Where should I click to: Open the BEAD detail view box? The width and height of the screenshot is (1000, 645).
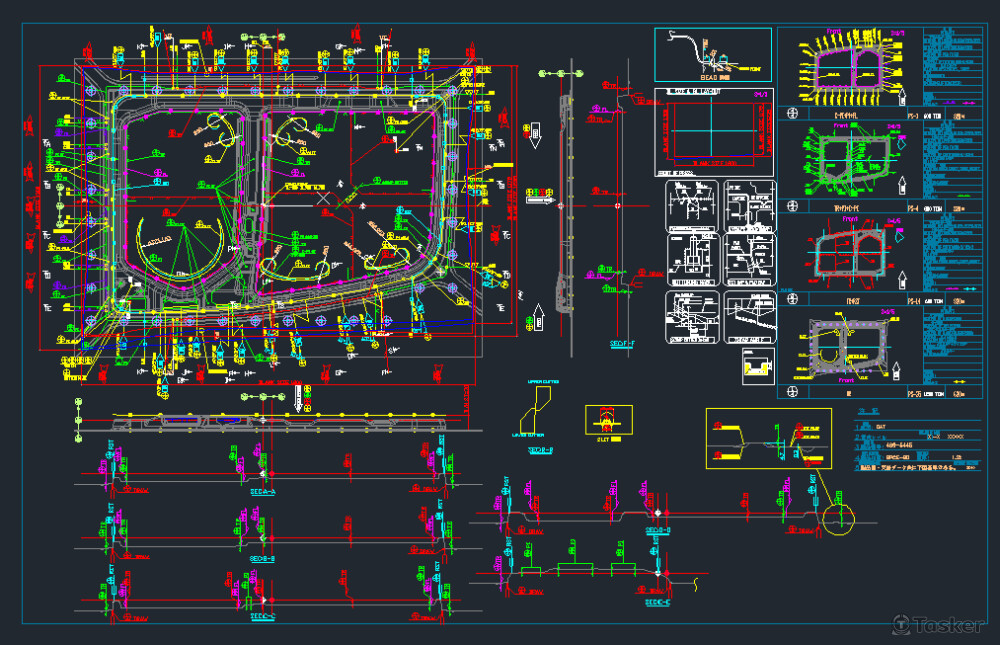pyautogui.click(x=712, y=54)
